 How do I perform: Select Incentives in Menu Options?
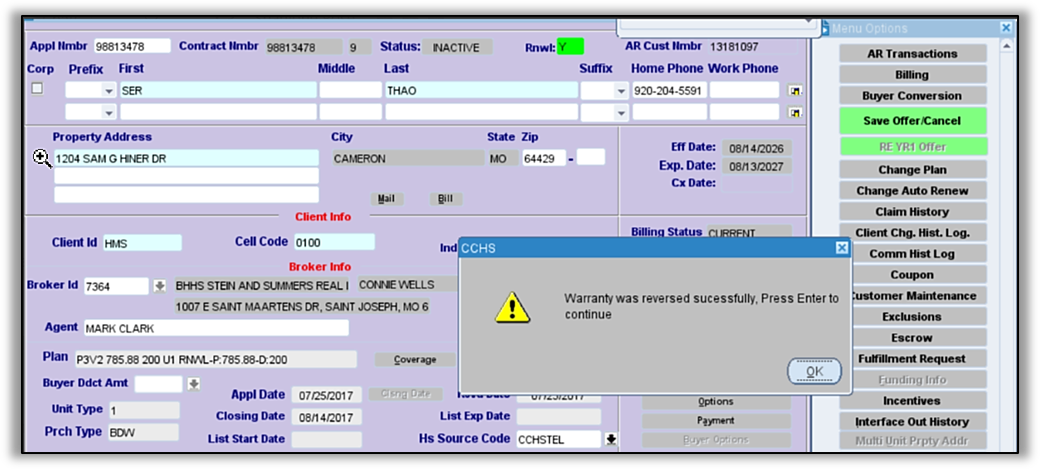coord(912,401)
